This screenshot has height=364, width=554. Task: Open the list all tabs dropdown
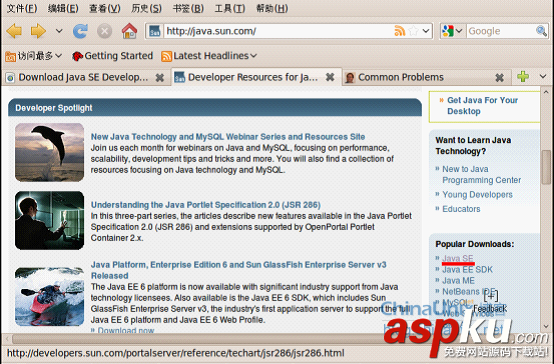[543, 76]
